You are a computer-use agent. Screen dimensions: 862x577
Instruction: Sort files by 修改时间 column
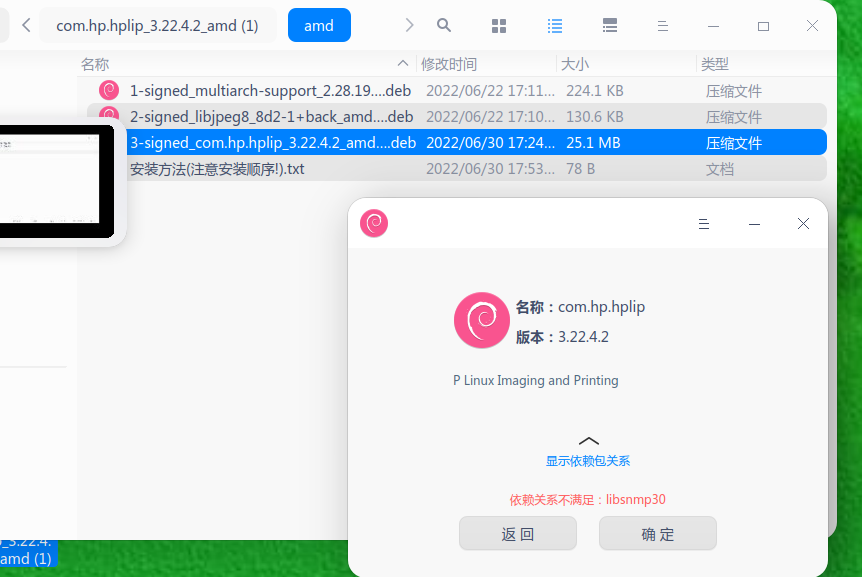(449, 64)
